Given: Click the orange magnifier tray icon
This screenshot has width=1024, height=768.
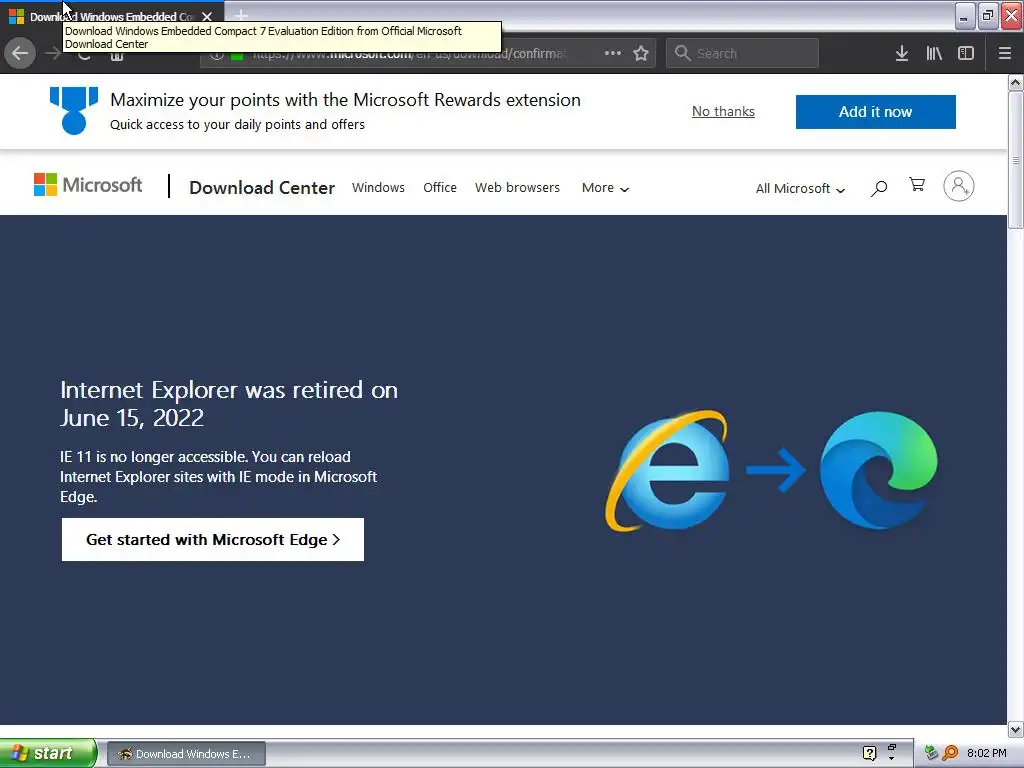Looking at the screenshot, I should 950,753.
